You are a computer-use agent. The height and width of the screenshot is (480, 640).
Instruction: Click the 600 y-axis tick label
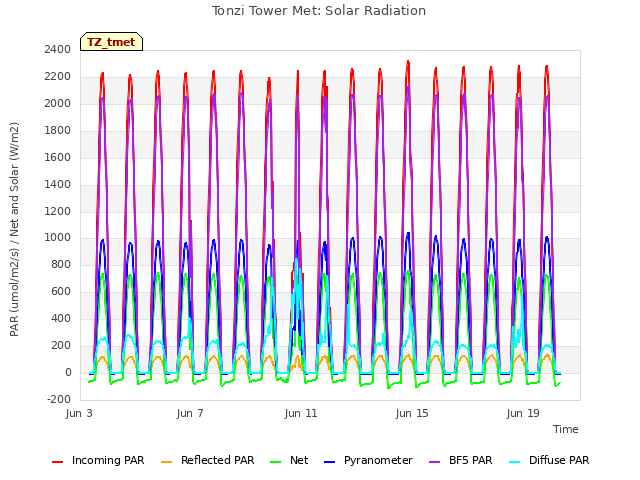(x=61, y=291)
